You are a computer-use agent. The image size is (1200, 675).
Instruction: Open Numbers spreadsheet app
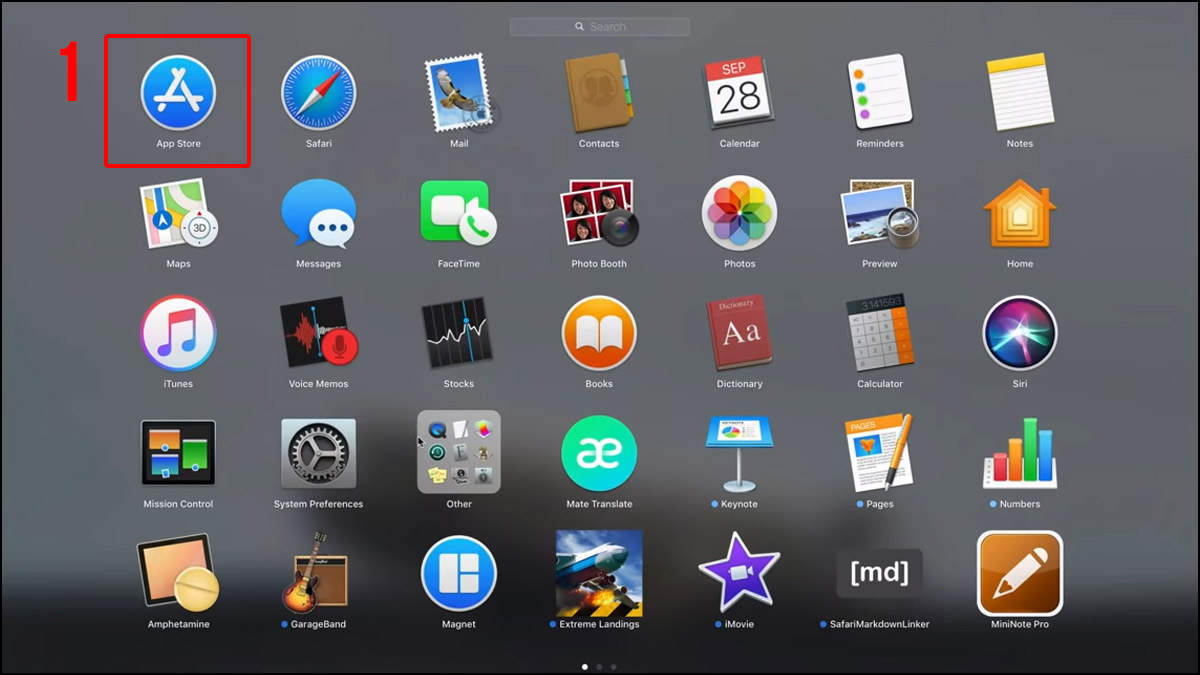tap(1020, 453)
